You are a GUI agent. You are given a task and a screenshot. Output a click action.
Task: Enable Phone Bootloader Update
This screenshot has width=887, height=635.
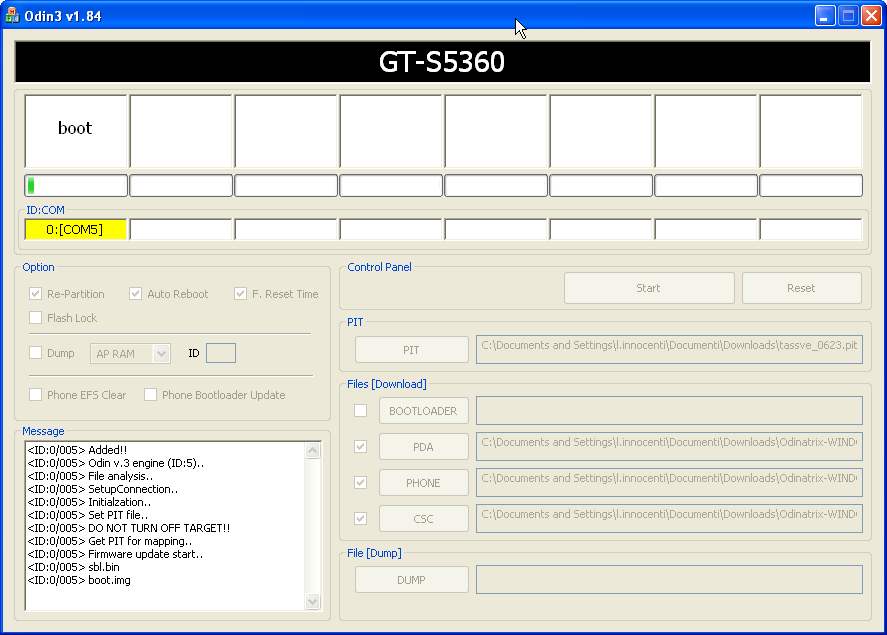click(x=150, y=395)
